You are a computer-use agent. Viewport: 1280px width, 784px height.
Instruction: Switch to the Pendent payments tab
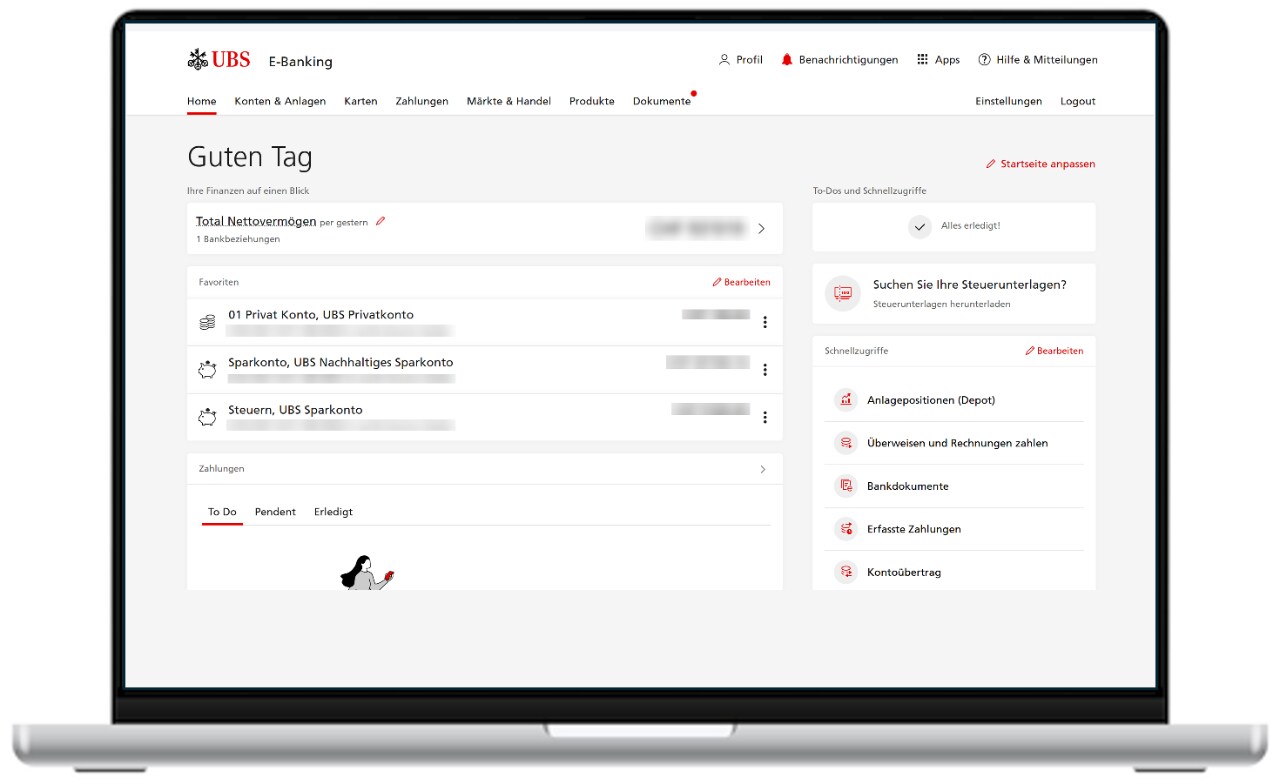point(275,512)
